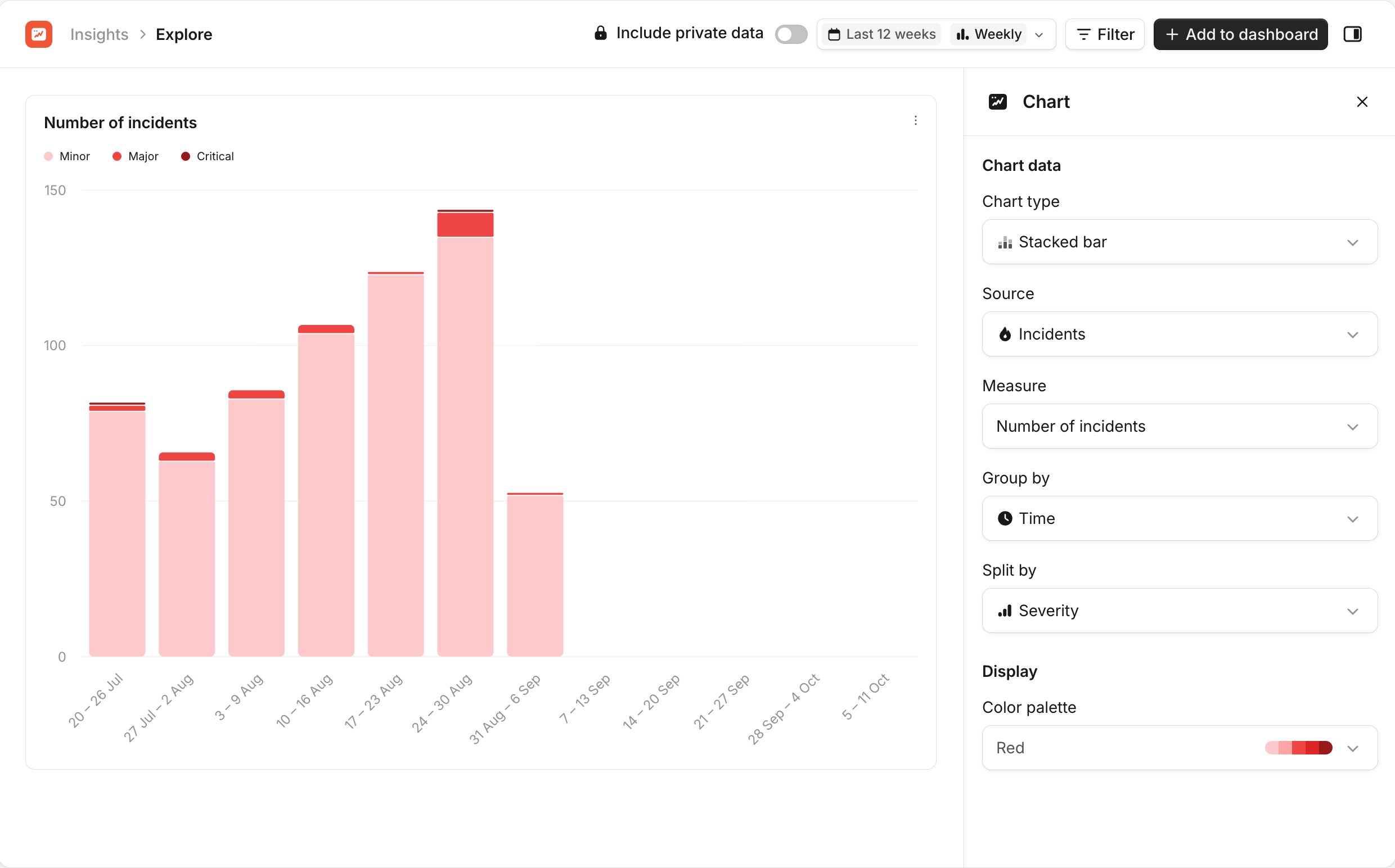The height and width of the screenshot is (868, 1395).
Task: Open the Group by Time dropdown
Action: coord(1179,518)
